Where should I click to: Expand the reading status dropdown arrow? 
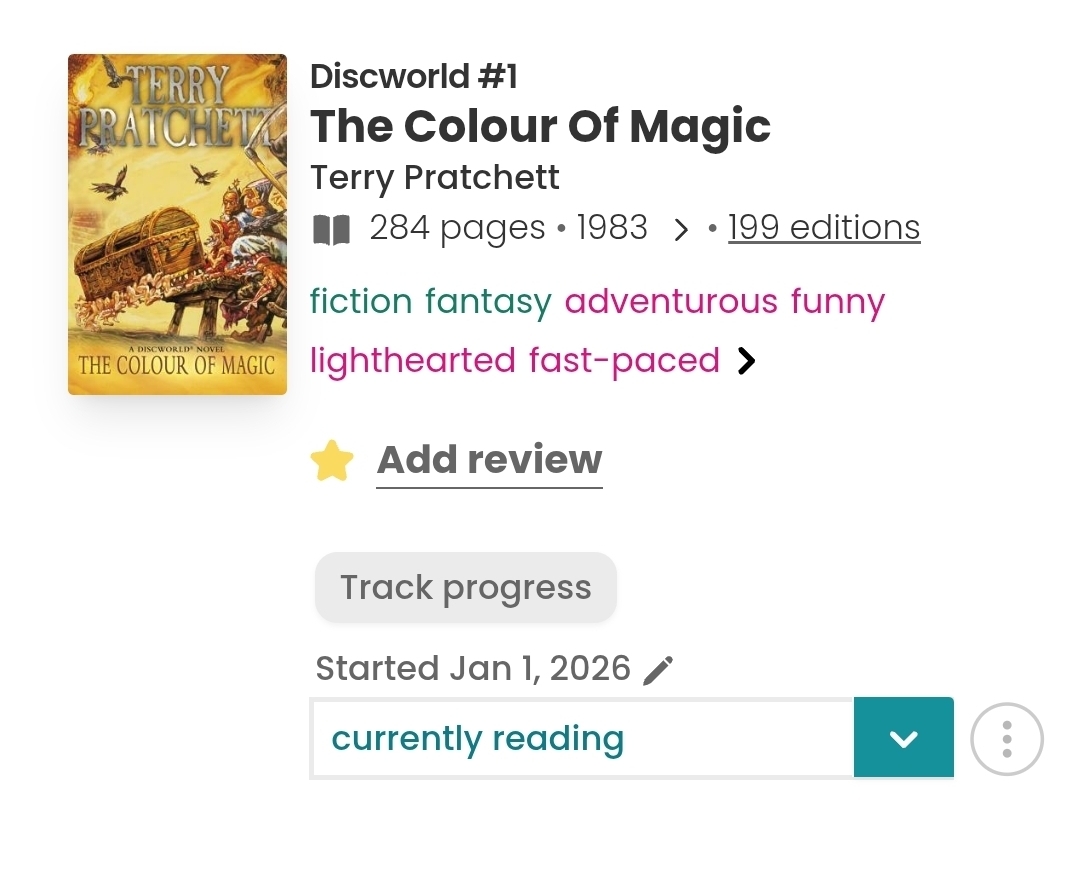coord(903,738)
